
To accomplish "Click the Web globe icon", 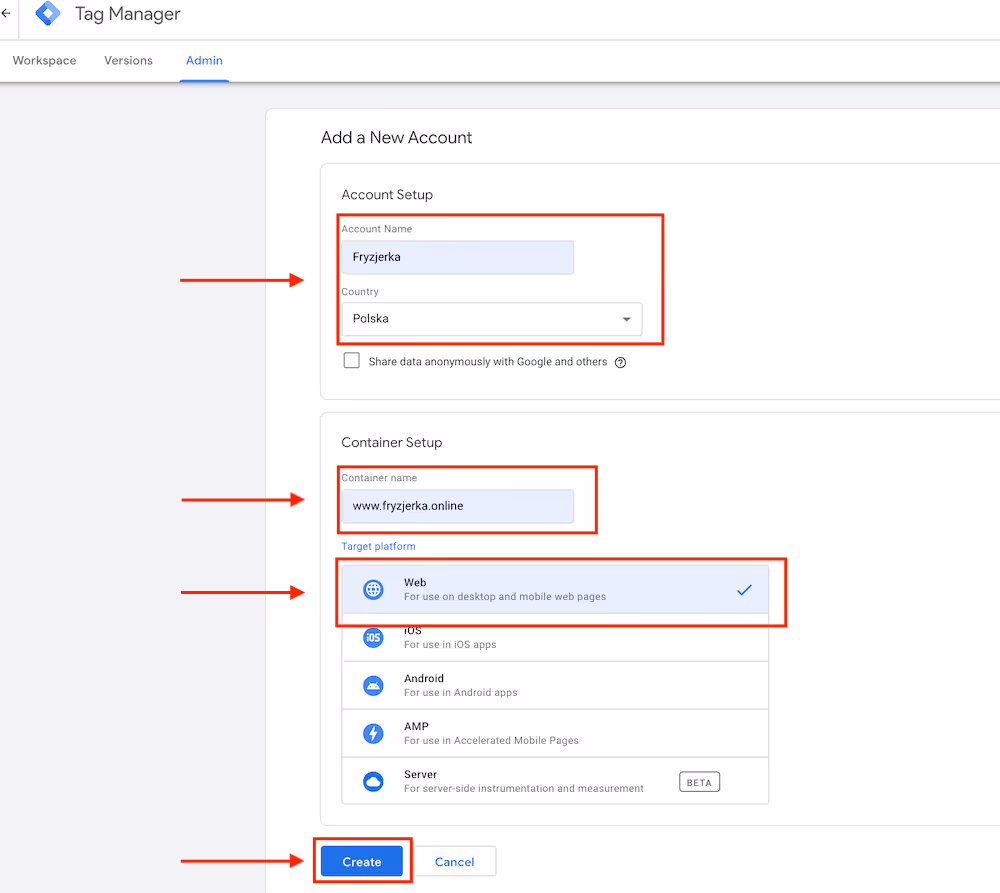I will pos(373,590).
